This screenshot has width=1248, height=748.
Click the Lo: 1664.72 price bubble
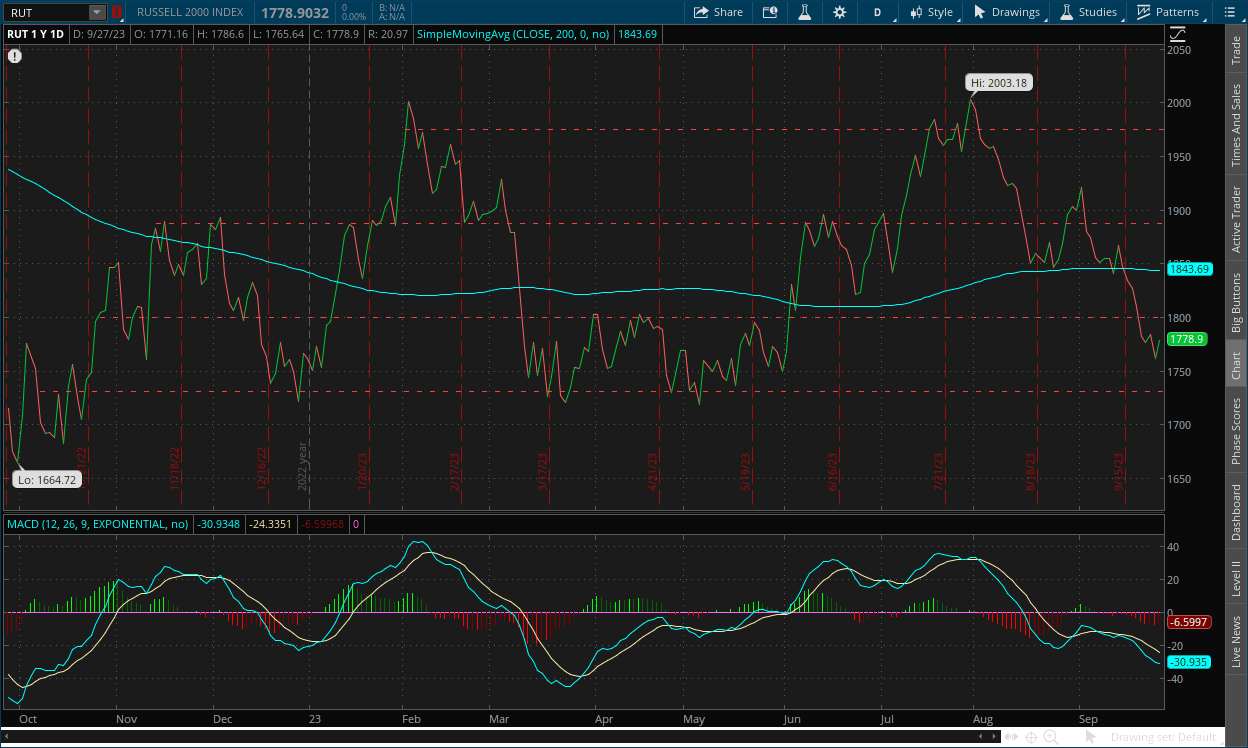tap(47, 479)
